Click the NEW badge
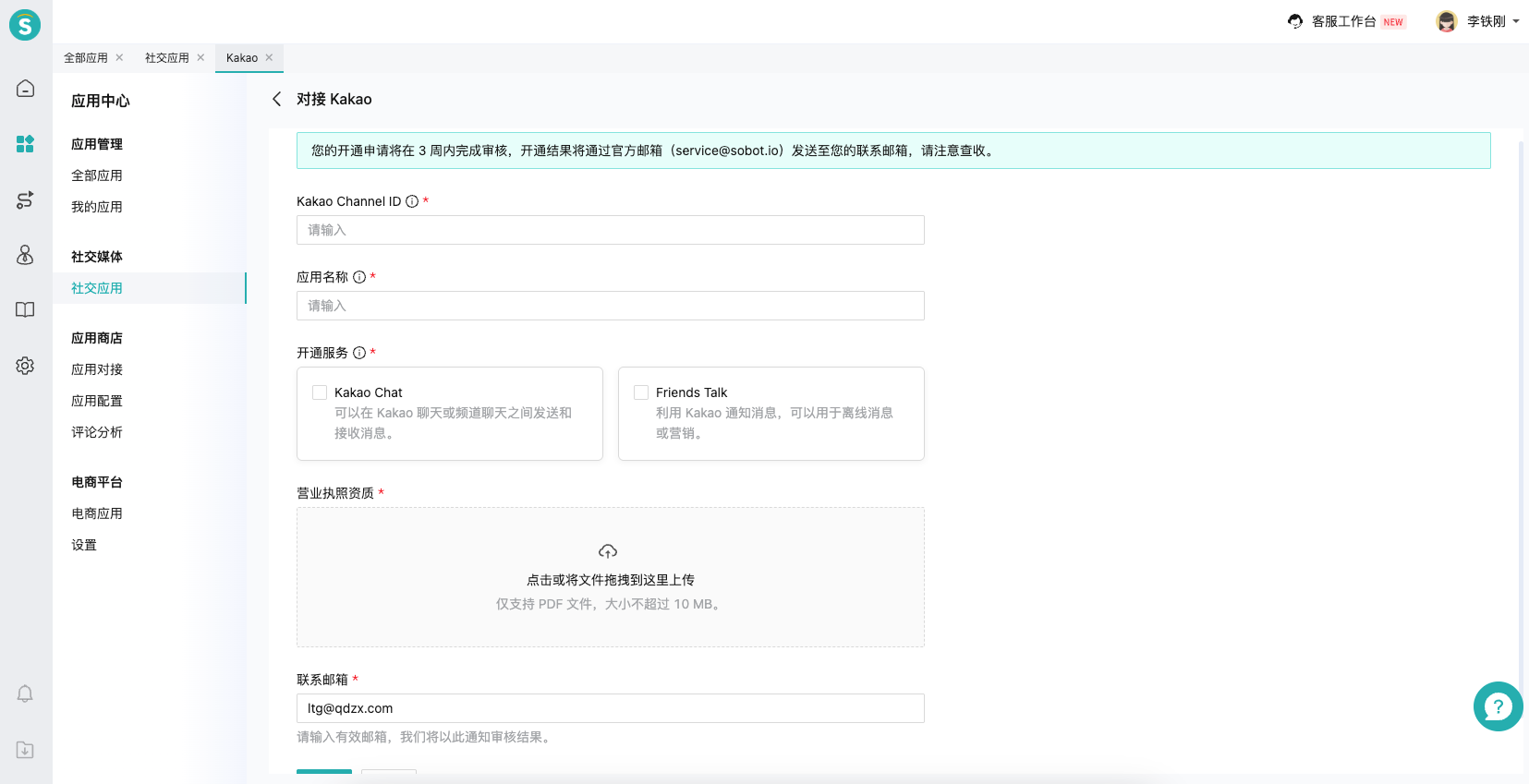 pos(1393,22)
